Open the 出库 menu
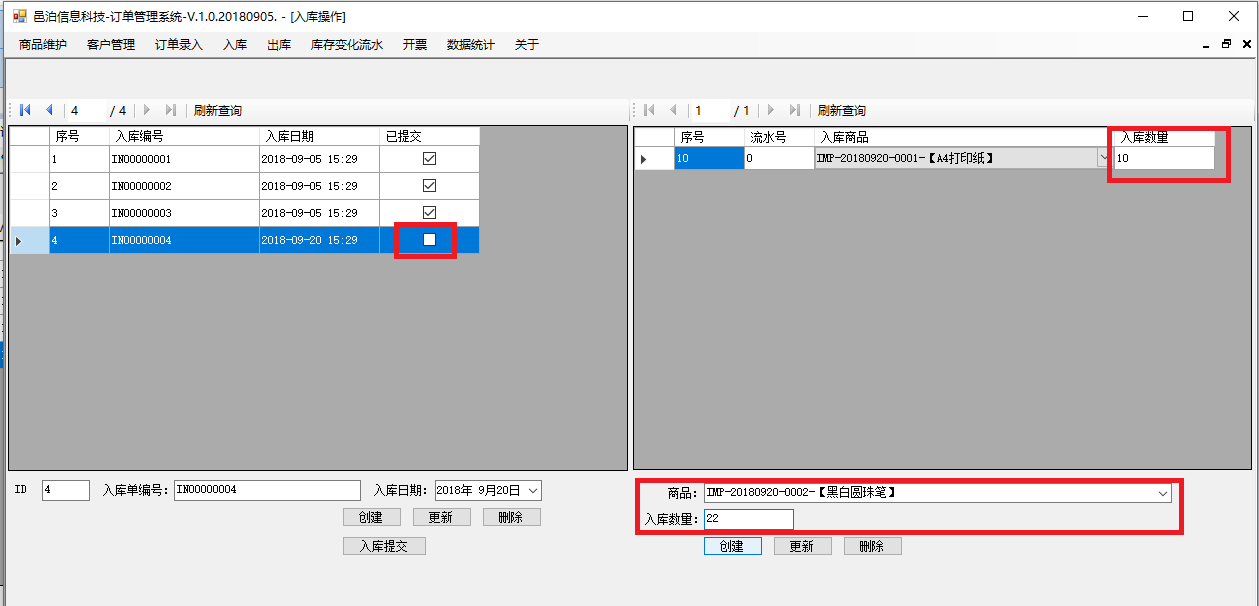1259x606 pixels. point(279,44)
